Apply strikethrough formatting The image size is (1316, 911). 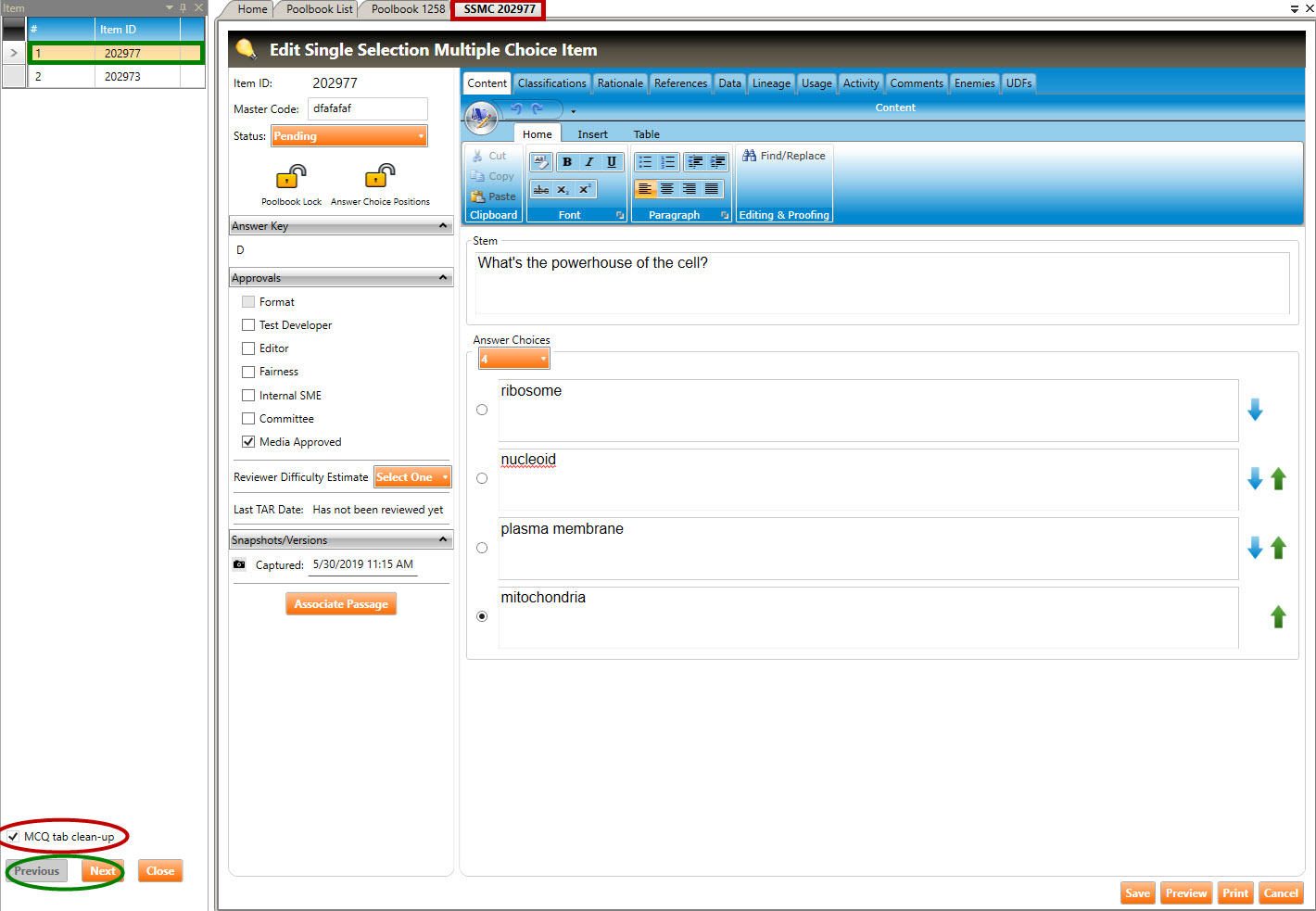tap(541, 189)
